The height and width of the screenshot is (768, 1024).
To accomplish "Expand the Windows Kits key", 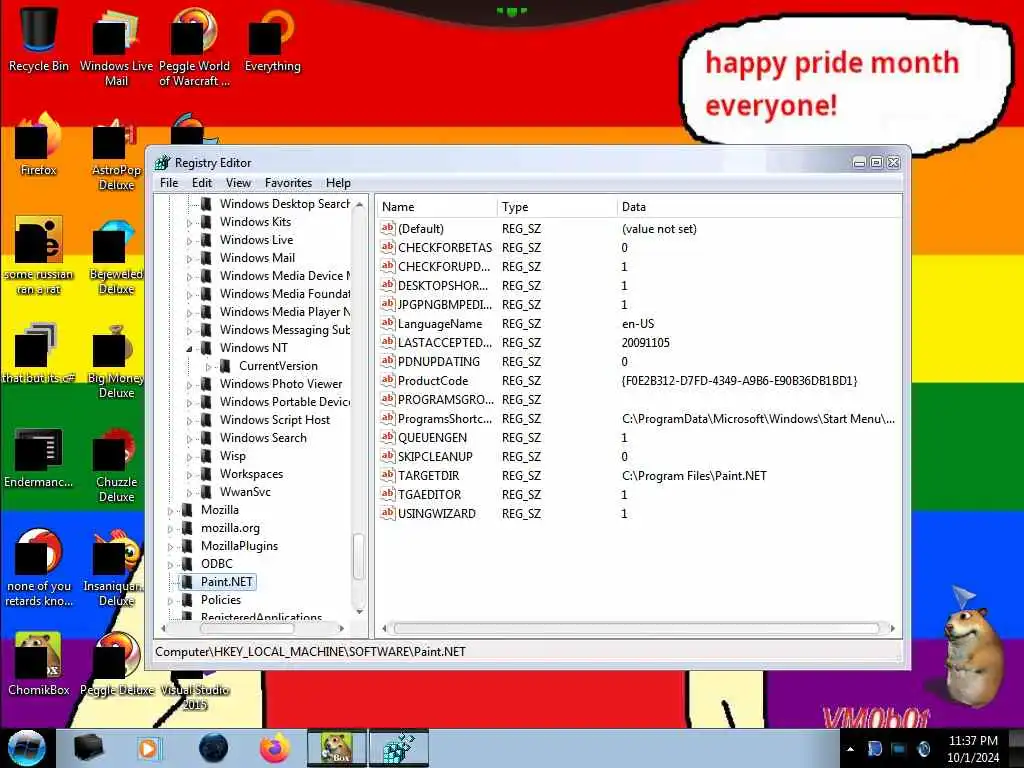I will pyautogui.click(x=189, y=223).
